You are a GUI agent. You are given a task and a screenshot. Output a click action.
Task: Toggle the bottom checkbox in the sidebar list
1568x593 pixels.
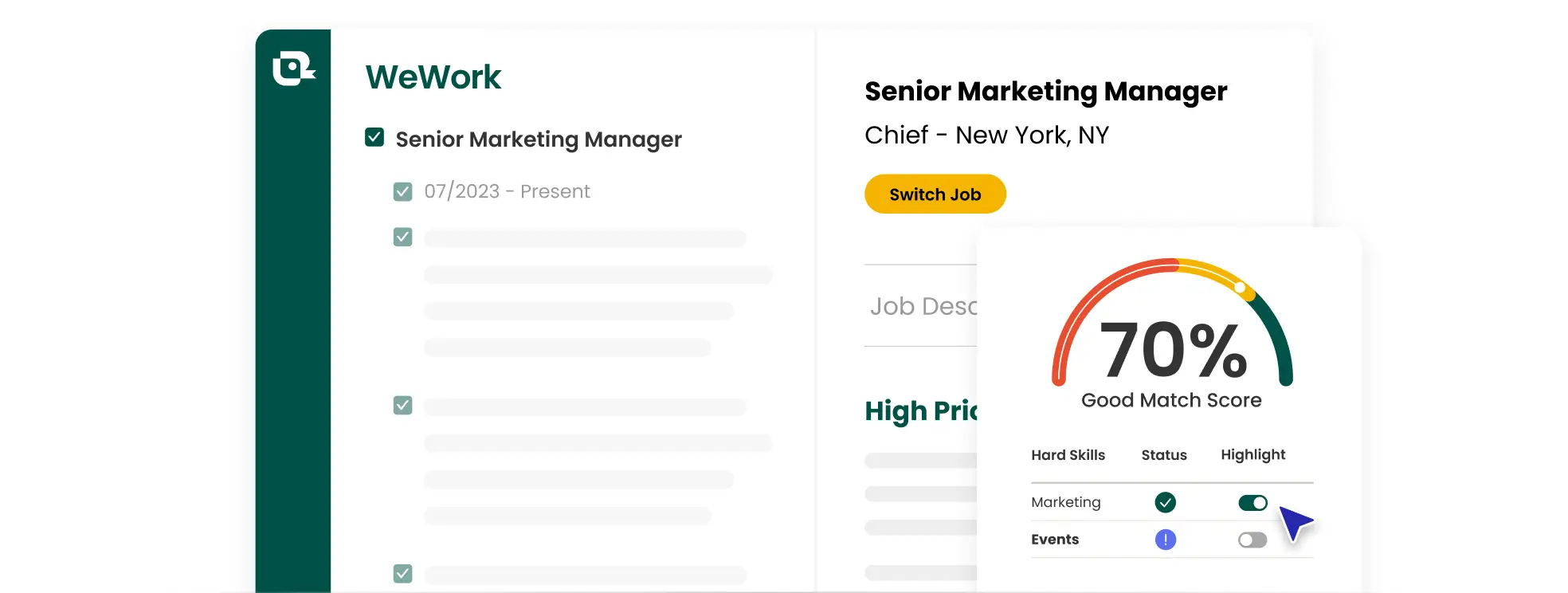[x=402, y=573]
